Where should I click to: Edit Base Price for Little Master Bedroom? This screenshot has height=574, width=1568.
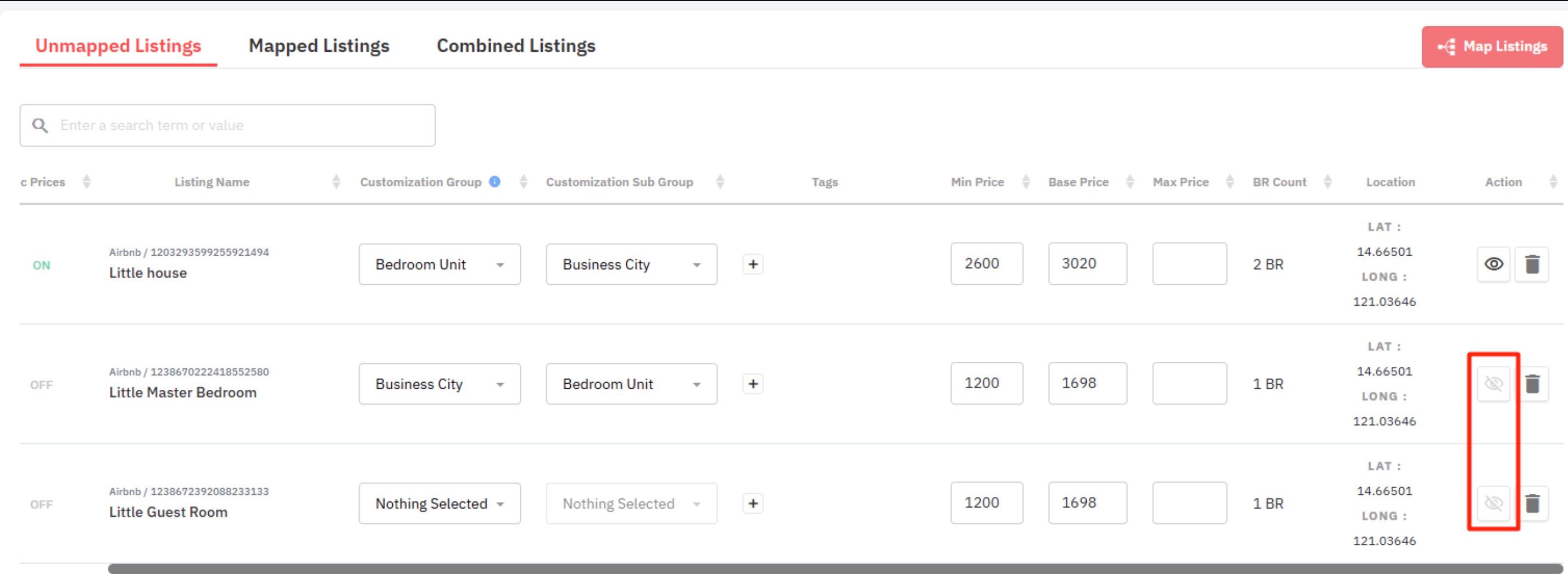point(1087,383)
